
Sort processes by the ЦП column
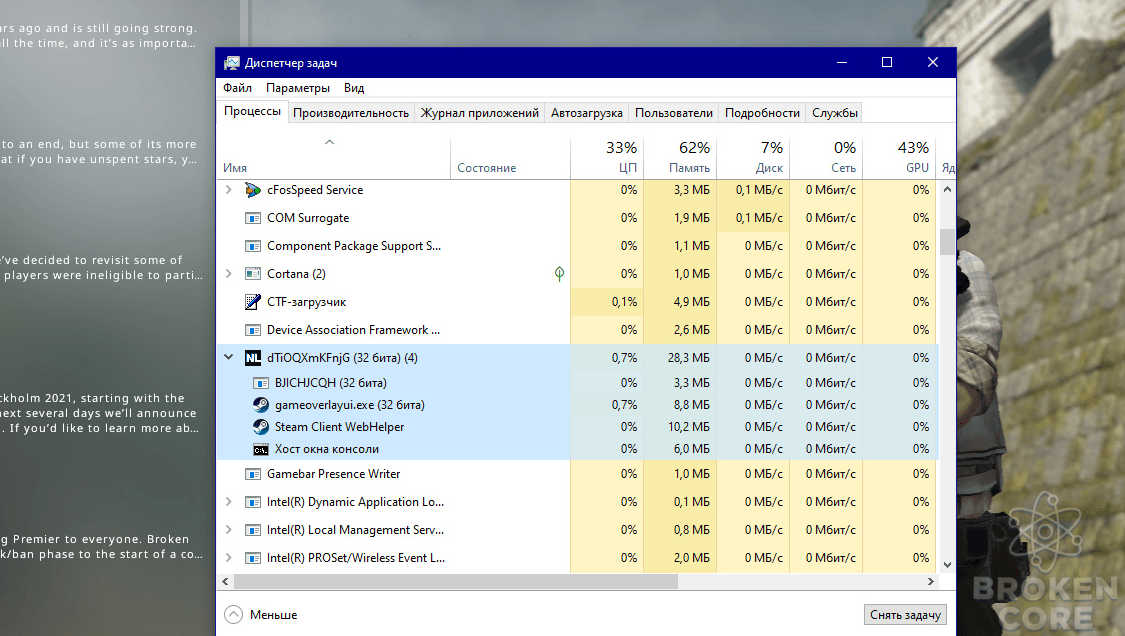click(x=607, y=157)
